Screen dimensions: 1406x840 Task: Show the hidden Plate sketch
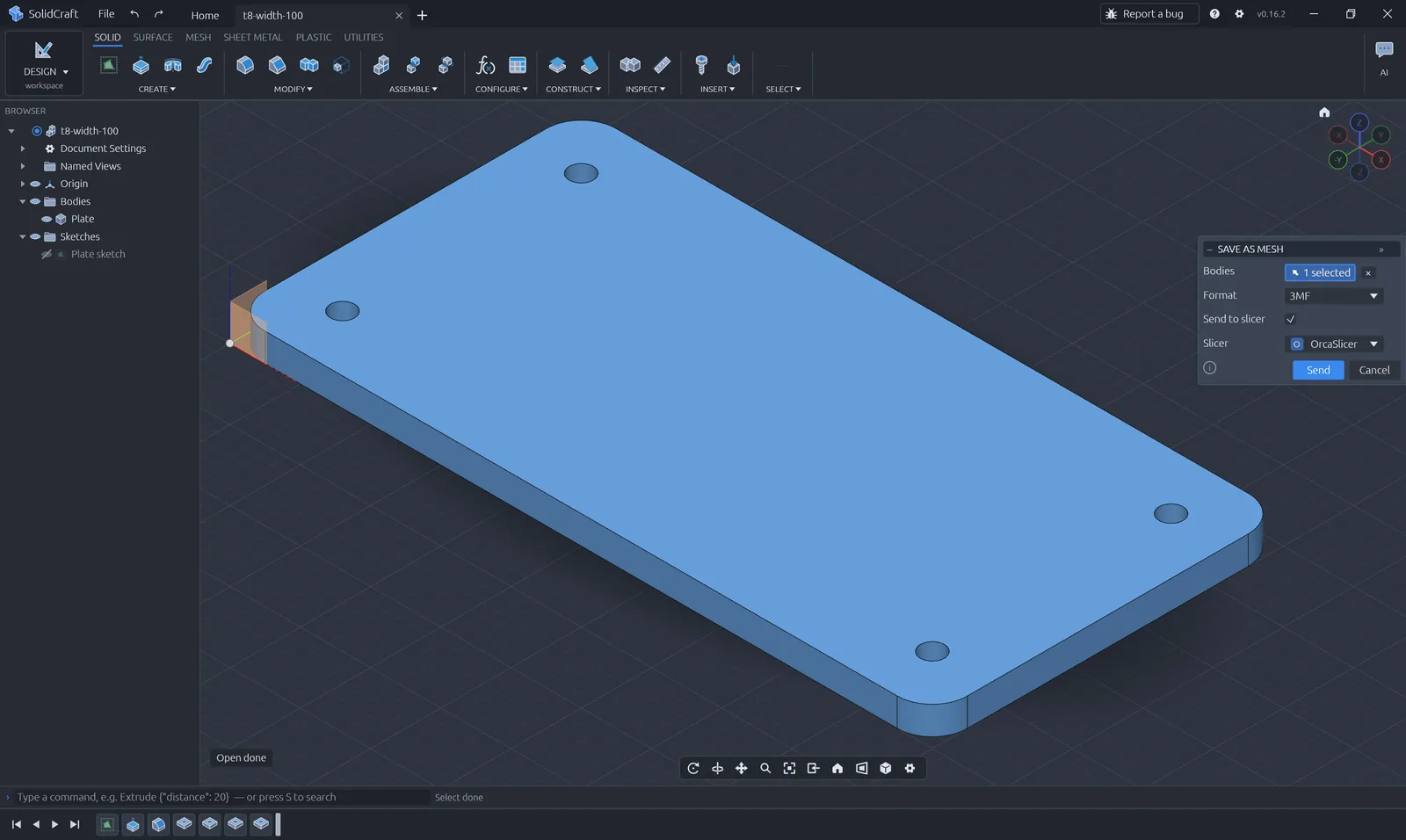pos(47,254)
